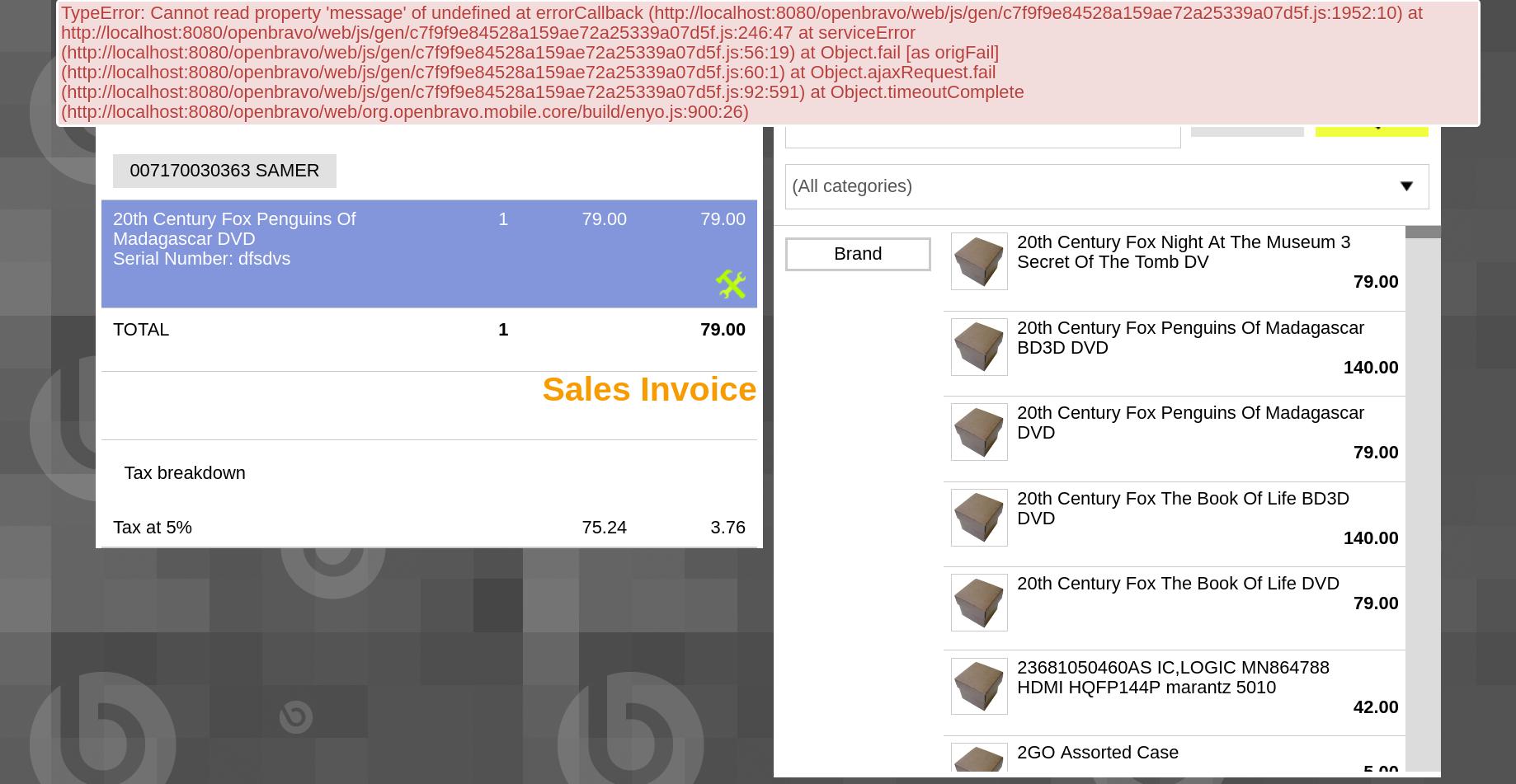Click the gray button beside the search field
The width and height of the screenshot is (1516, 784).
(1246, 131)
